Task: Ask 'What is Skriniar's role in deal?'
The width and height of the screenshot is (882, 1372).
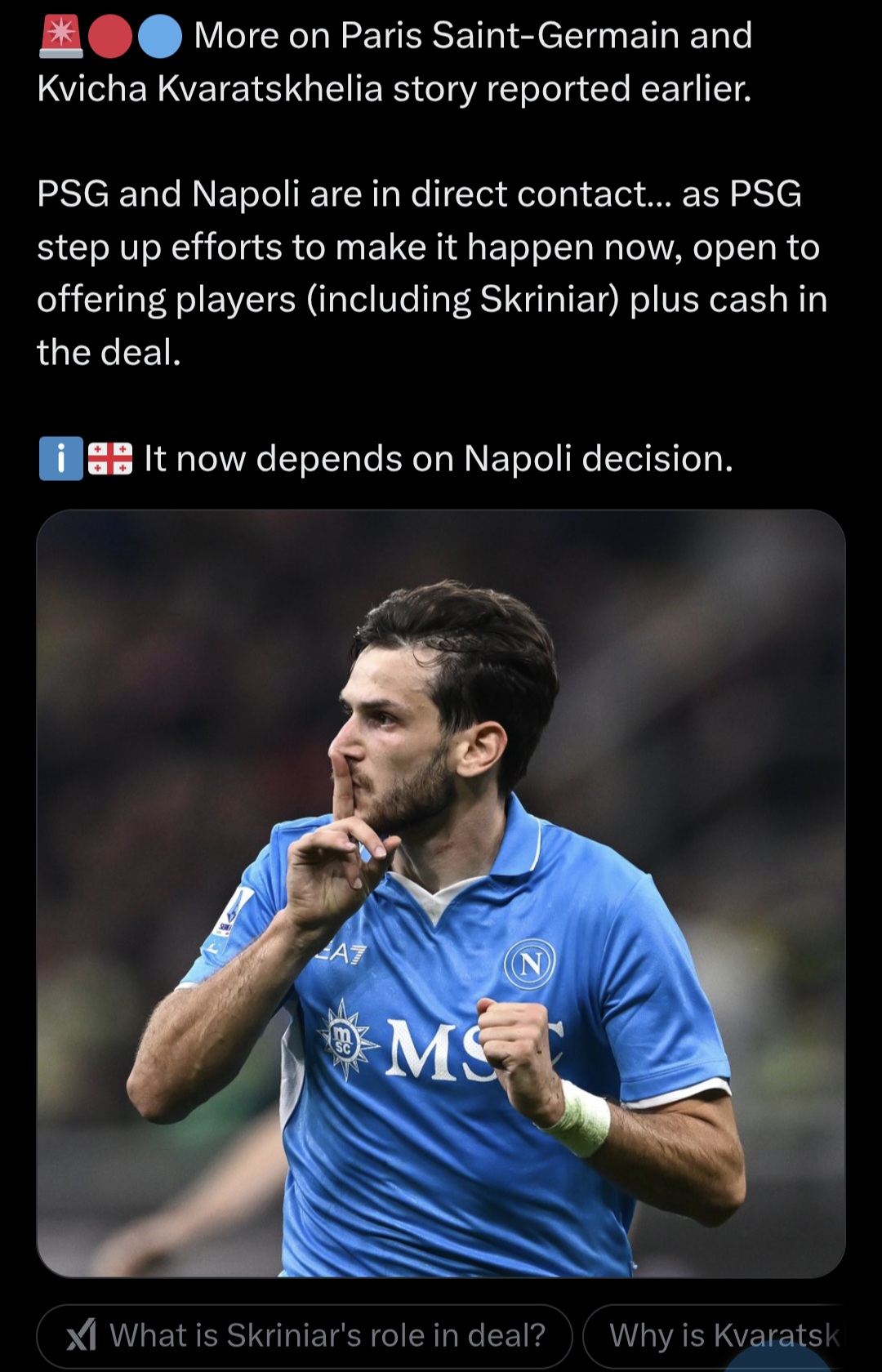Action: click(305, 1335)
